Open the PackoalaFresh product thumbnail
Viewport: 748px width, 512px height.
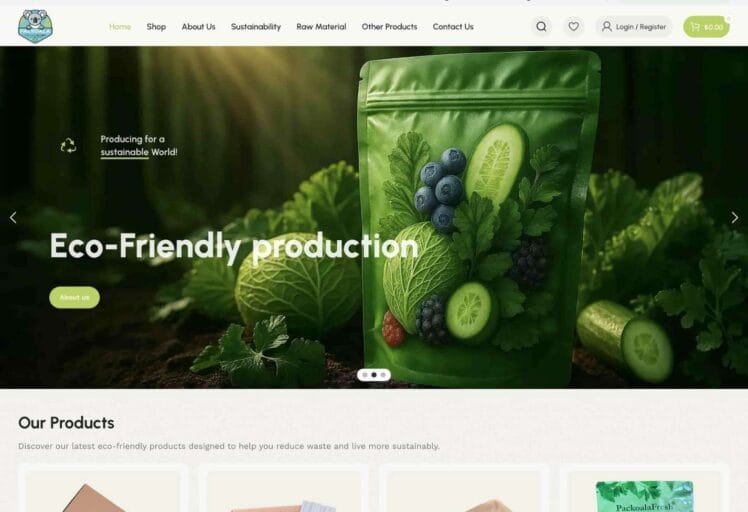coord(644,496)
